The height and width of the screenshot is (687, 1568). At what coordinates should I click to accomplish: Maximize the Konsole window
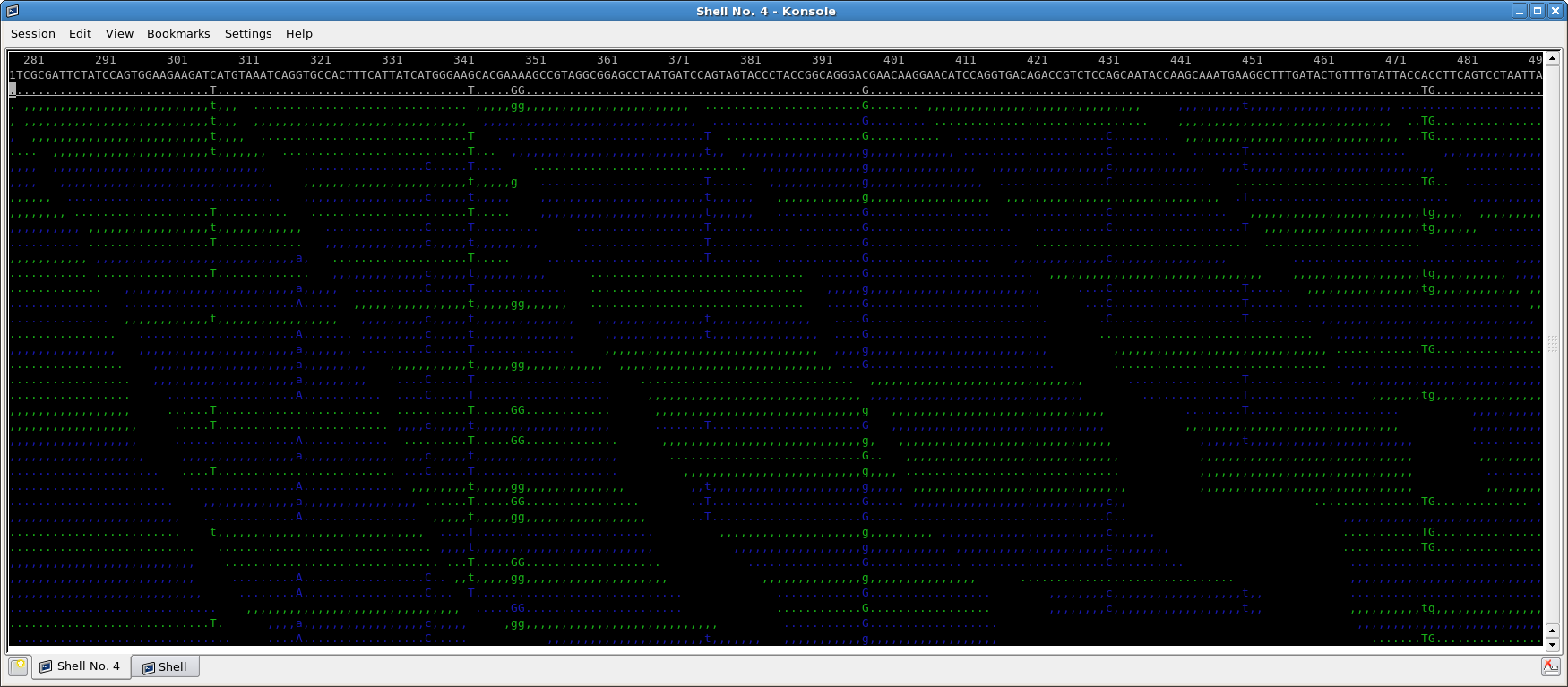(x=1537, y=11)
